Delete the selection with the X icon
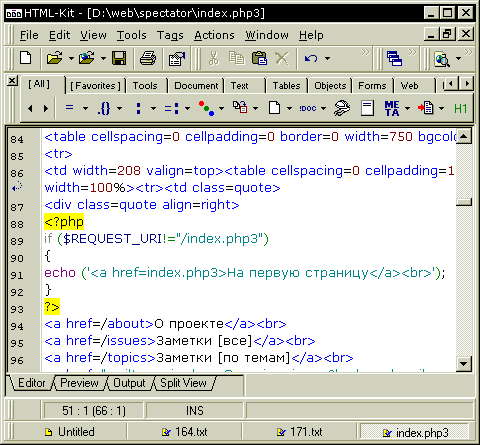 282,58
